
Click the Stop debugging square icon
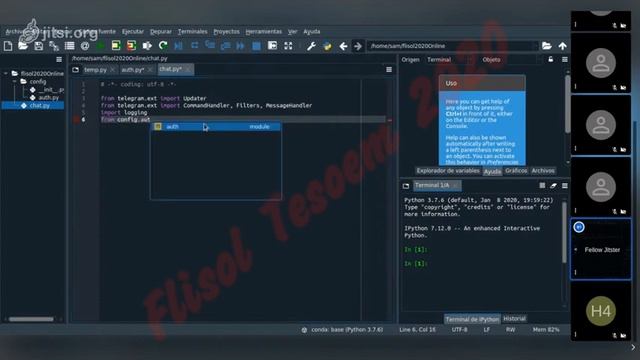256,46
